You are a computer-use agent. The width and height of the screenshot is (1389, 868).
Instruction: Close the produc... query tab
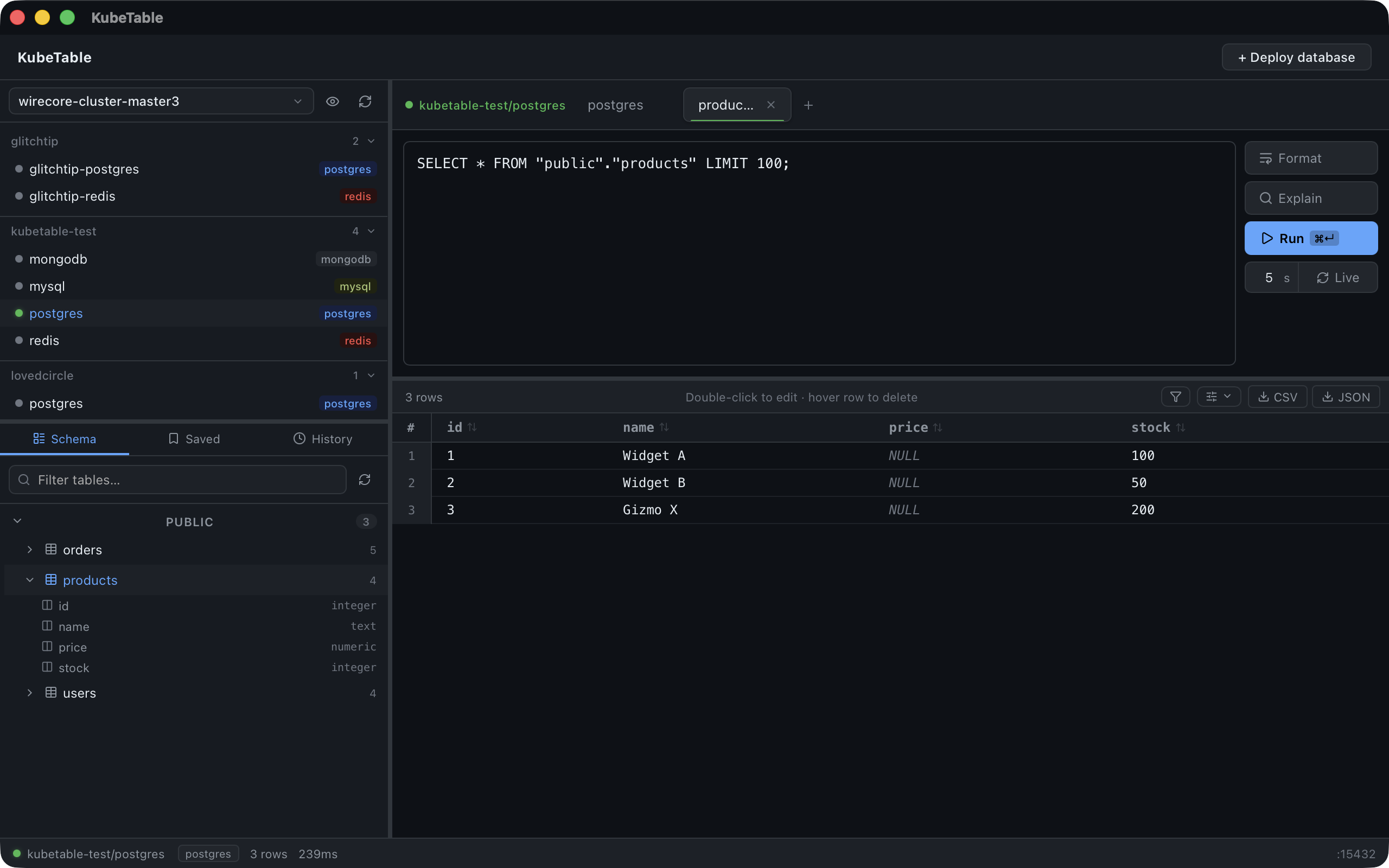coord(771,105)
